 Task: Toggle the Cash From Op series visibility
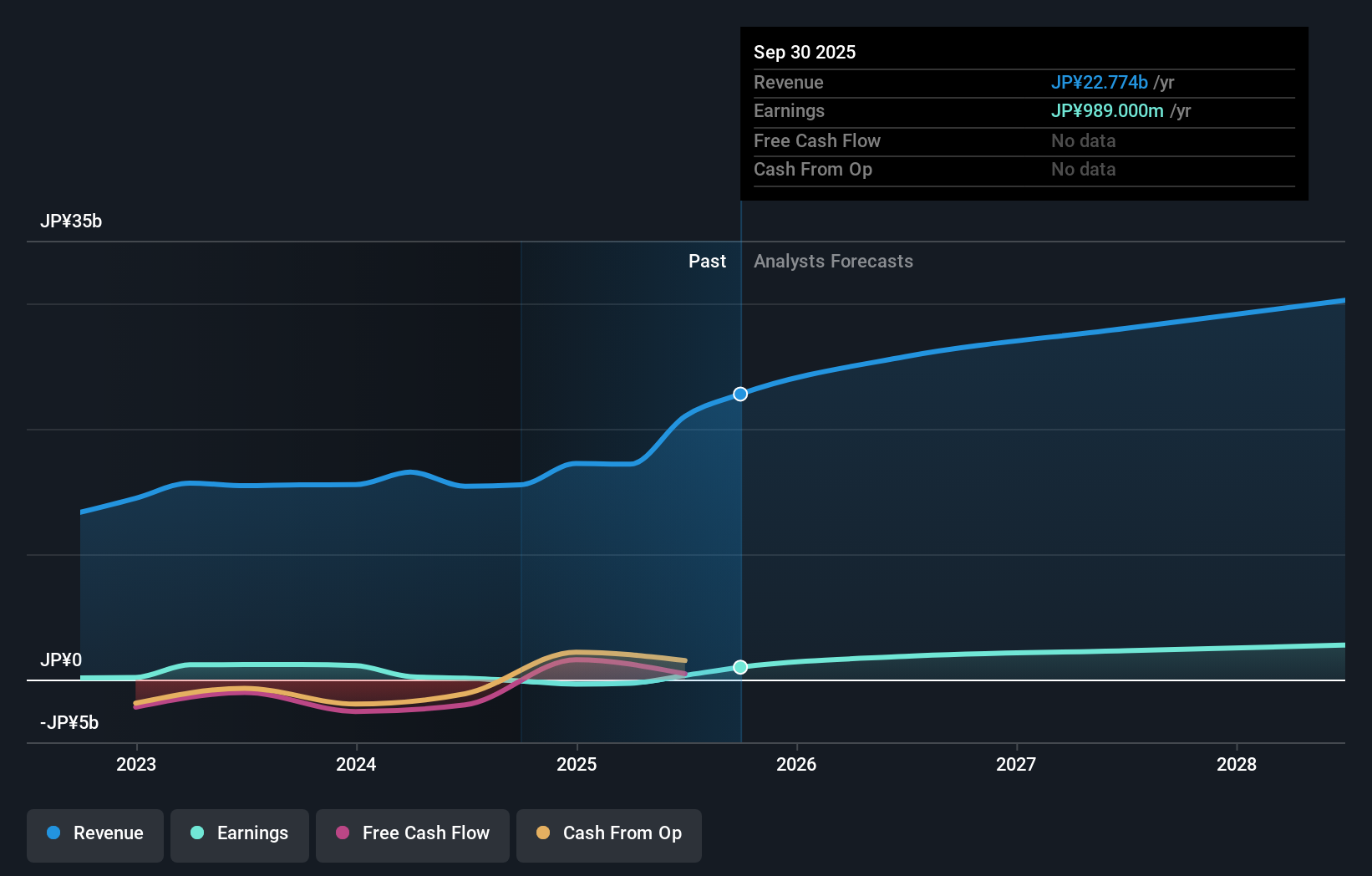tap(608, 833)
